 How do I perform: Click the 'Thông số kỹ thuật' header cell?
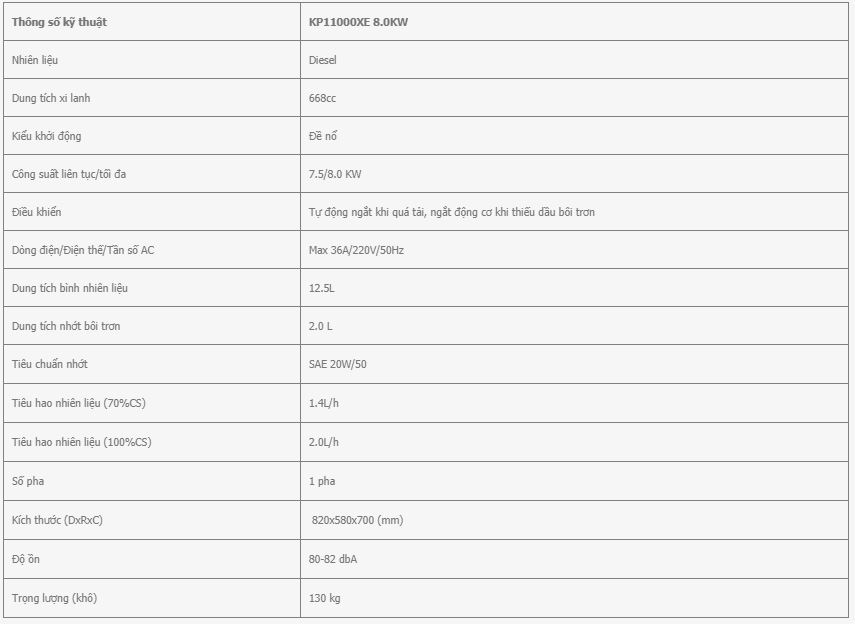coord(152,22)
